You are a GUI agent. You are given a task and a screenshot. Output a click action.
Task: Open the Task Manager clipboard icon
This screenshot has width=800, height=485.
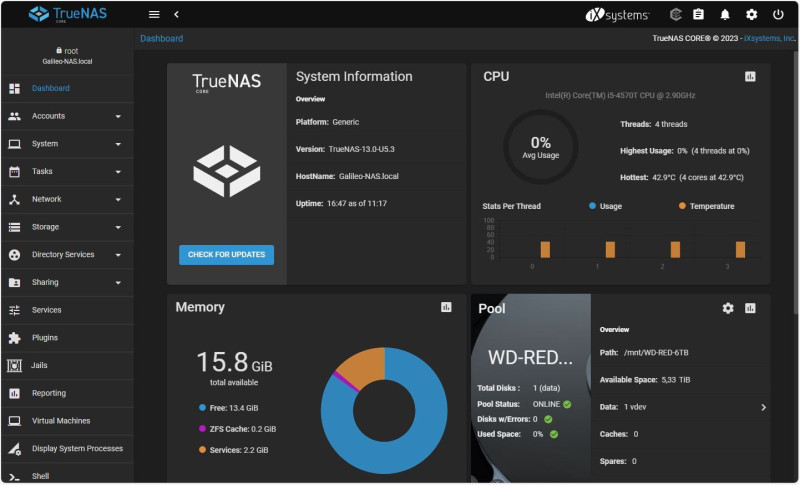pos(698,14)
